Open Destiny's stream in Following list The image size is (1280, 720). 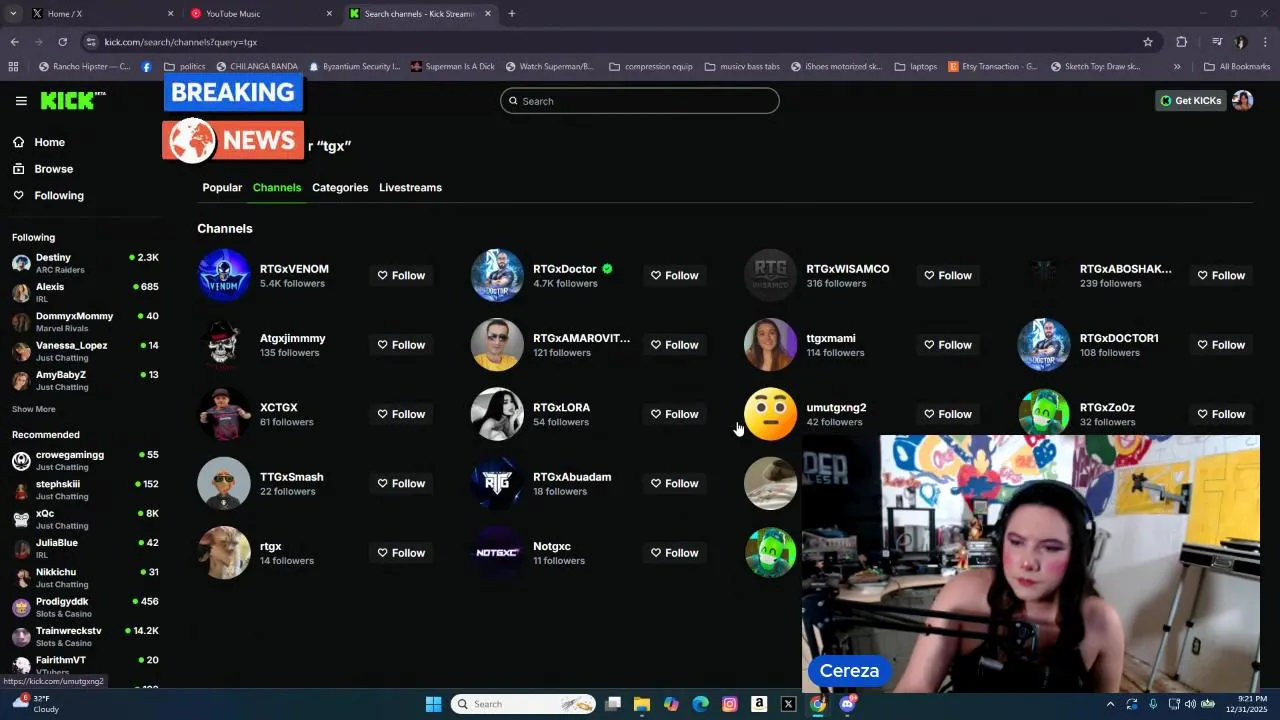pos(85,263)
